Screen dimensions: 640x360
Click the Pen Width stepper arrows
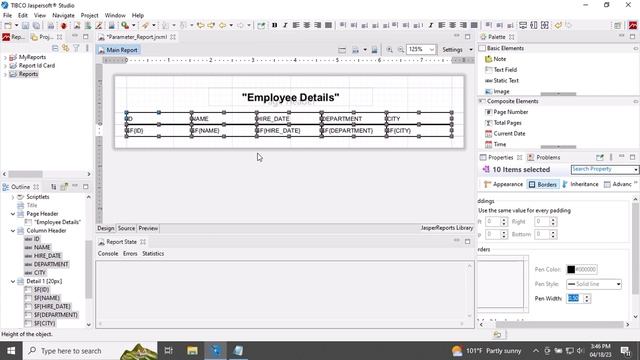coord(587,298)
